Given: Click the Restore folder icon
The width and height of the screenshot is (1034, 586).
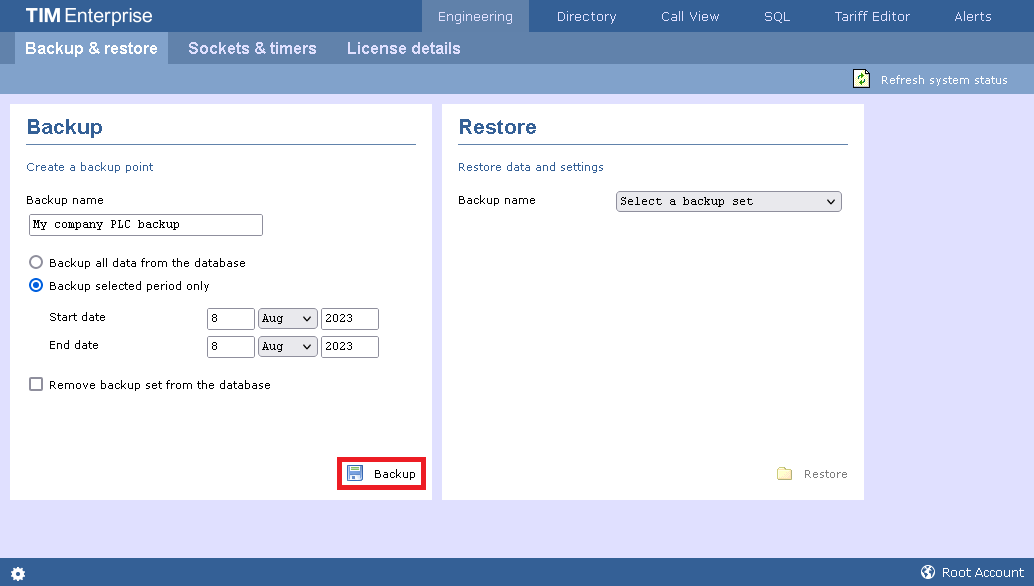Looking at the screenshot, I should [x=785, y=474].
